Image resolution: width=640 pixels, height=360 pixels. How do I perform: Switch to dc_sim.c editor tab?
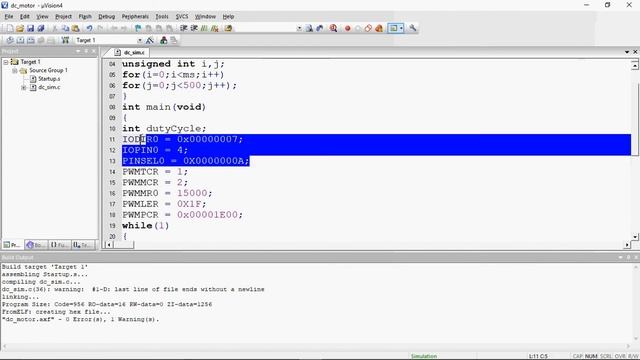coord(130,53)
